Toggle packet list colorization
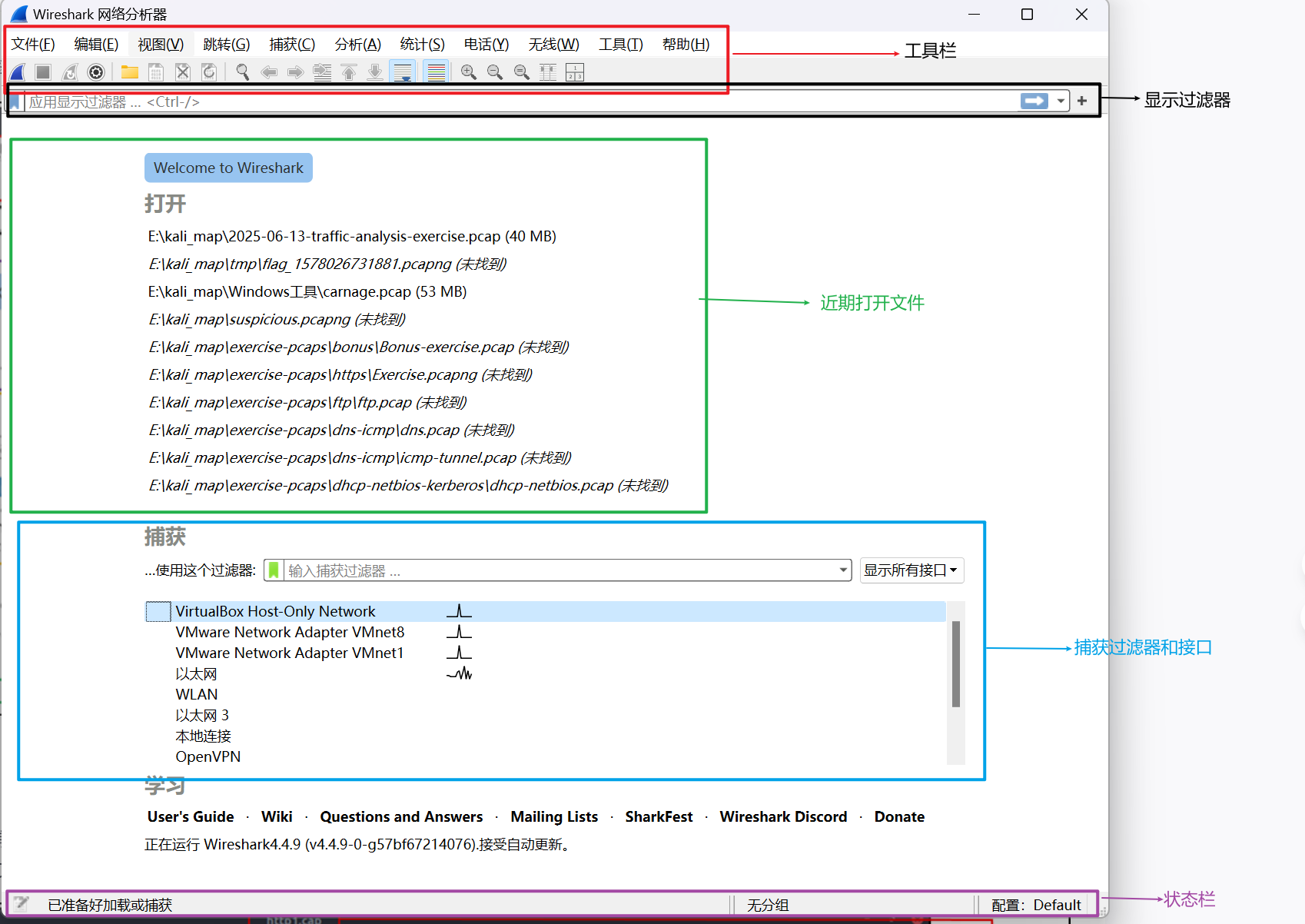This screenshot has width=1305, height=924. (436, 72)
